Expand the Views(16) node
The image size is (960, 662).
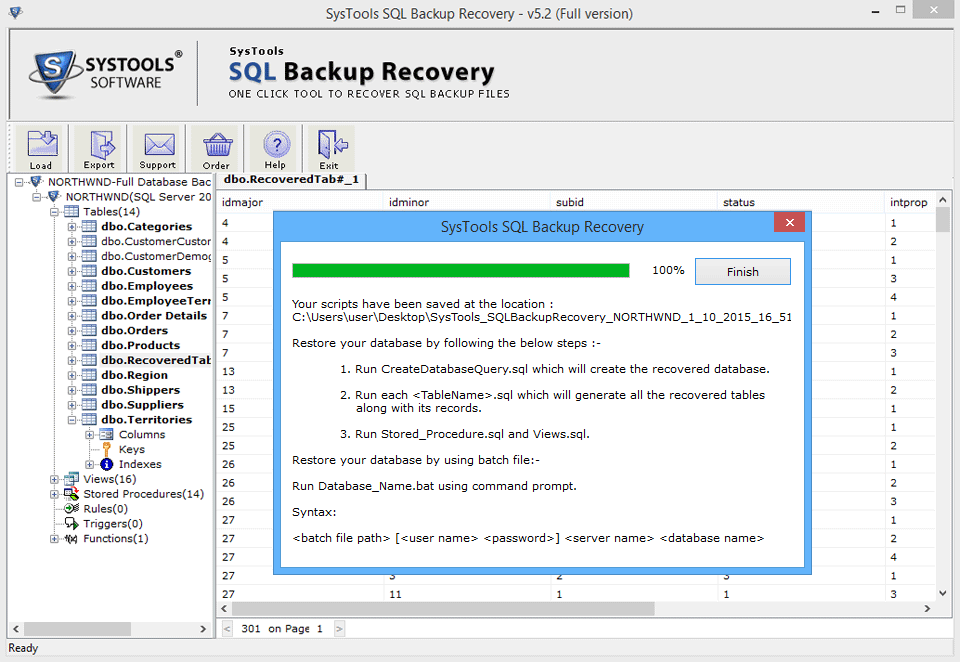[54, 480]
